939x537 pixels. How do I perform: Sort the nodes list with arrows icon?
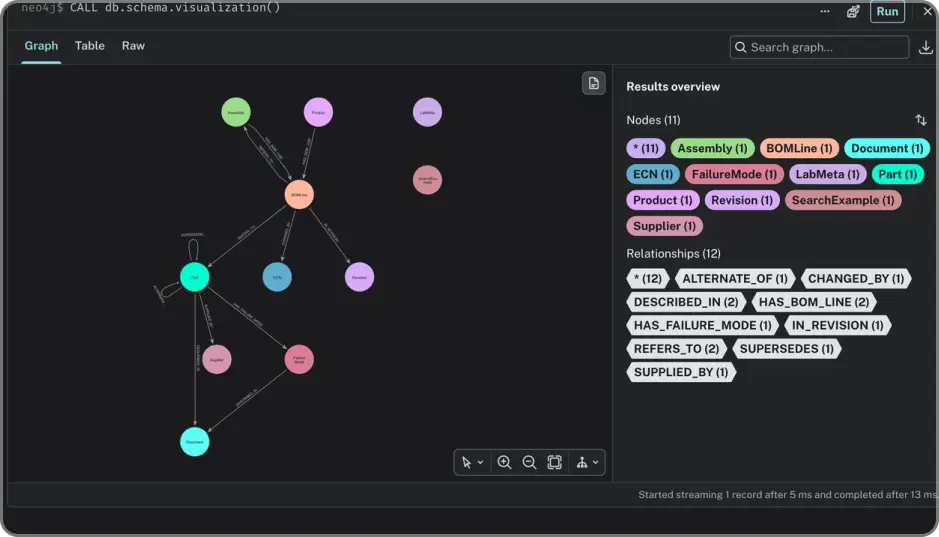pyautogui.click(x=920, y=120)
